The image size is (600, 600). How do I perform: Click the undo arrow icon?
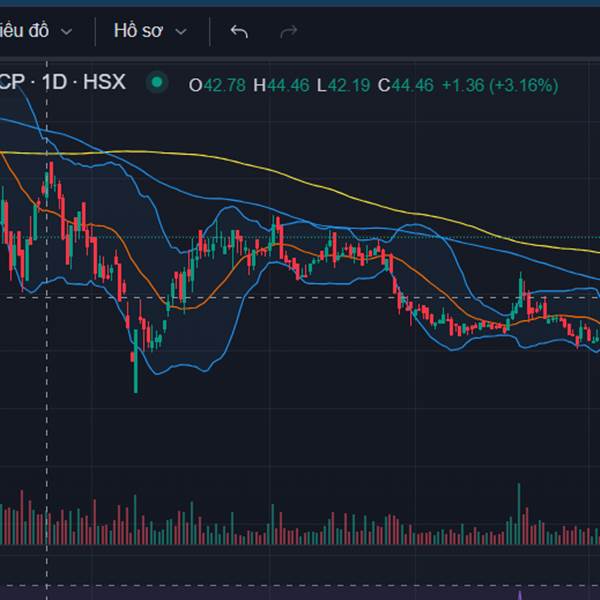[x=238, y=31]
